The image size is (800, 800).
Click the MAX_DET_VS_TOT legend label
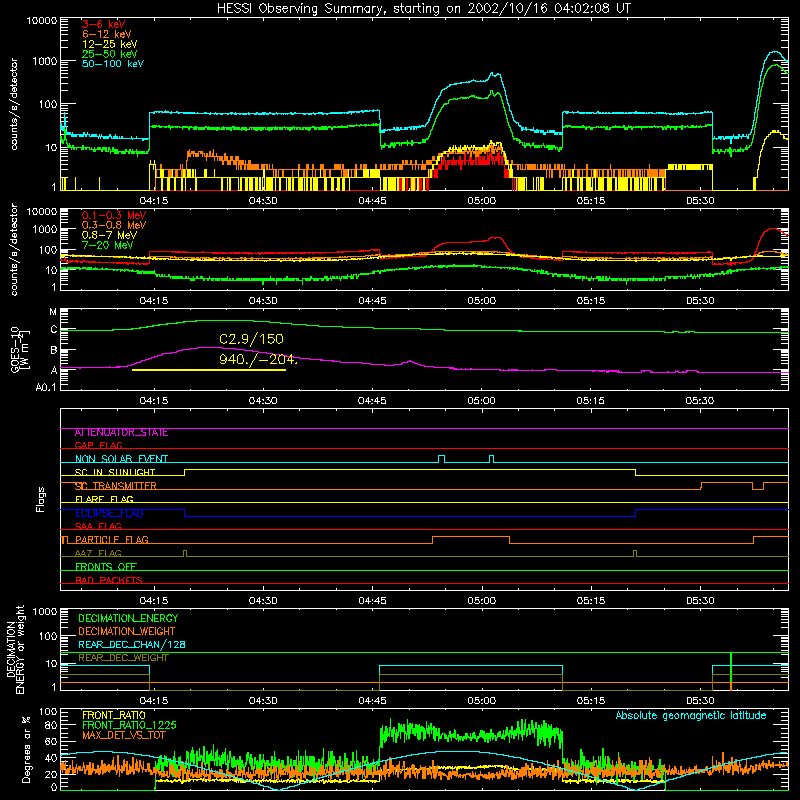point(123,735)
